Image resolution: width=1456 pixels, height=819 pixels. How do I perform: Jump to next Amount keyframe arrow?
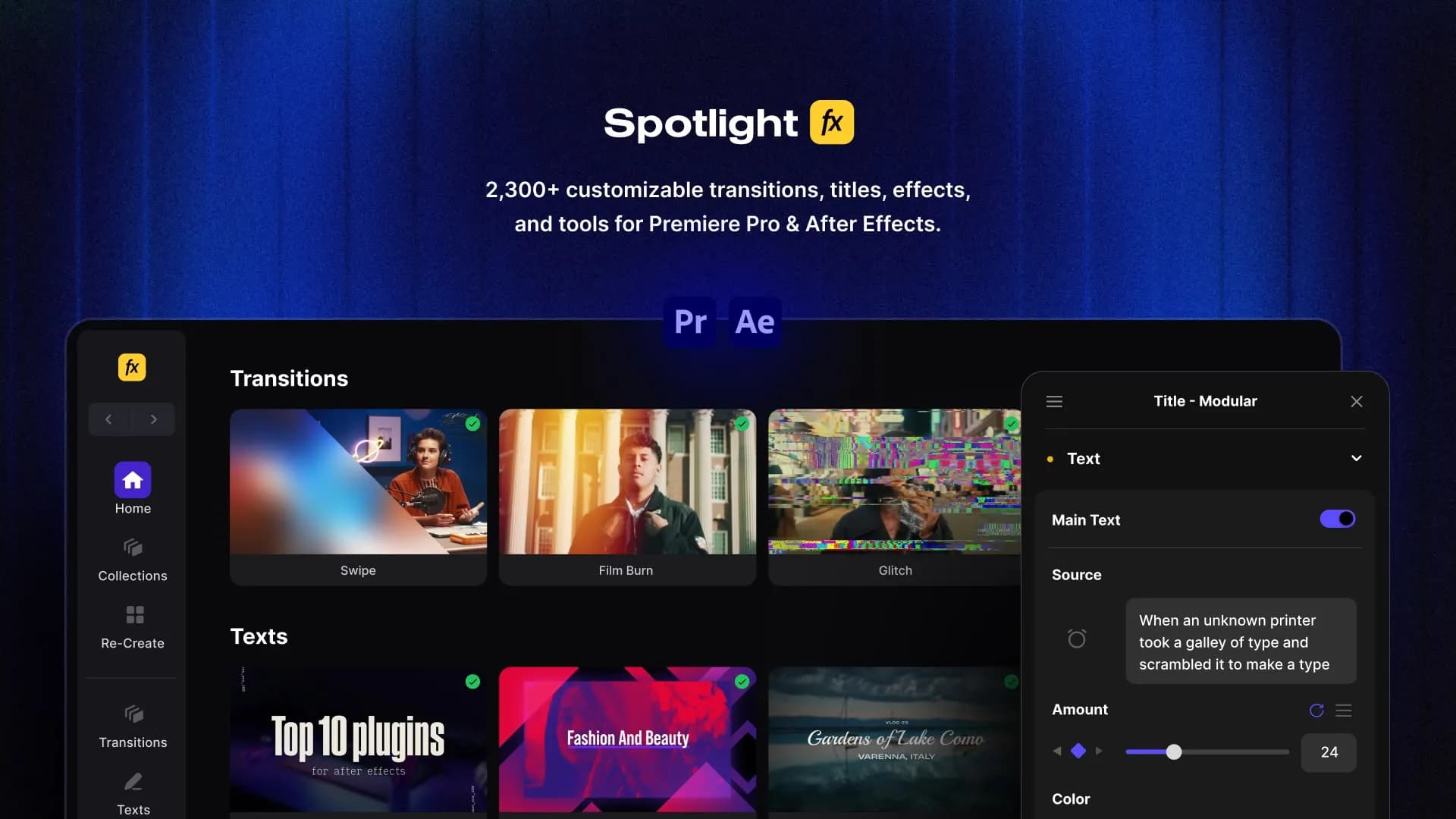(1099, 751)
